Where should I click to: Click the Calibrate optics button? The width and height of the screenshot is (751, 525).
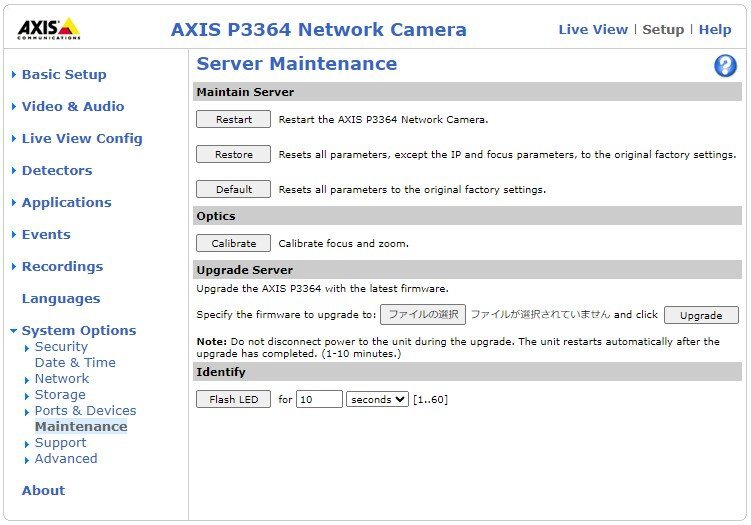[x=233, y=243]
